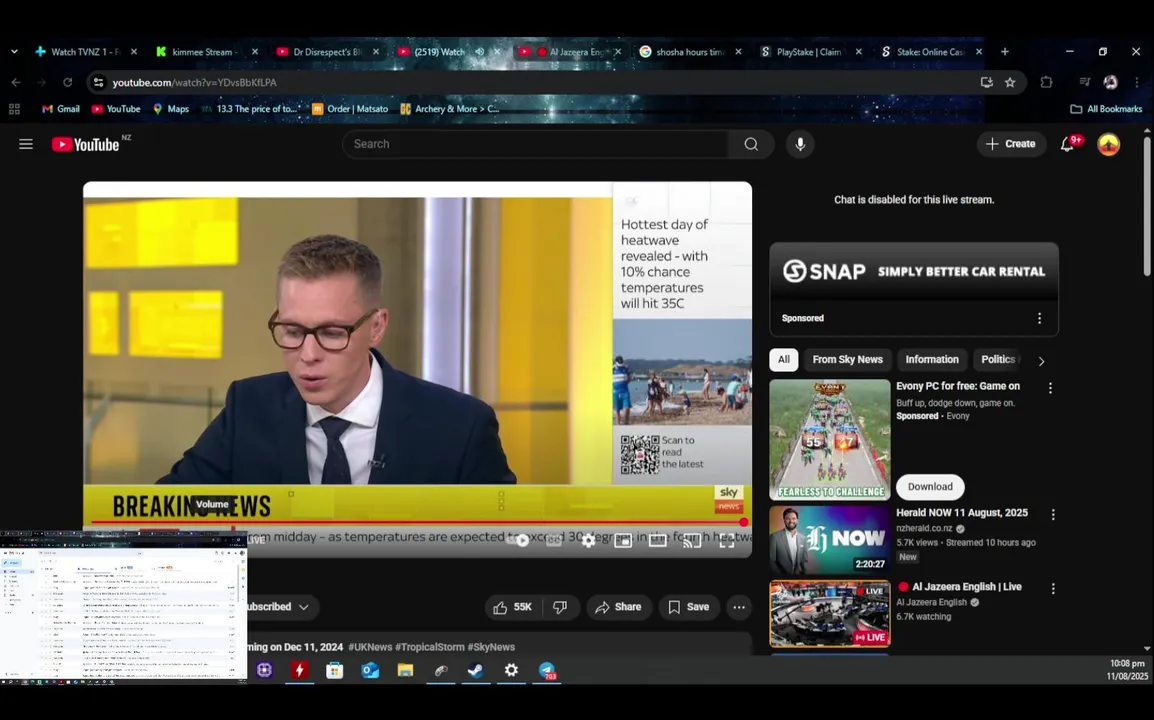Open the Gmail bookmark
Image resolution: width=1154 pixels, height=720 pixels.
coord(60,109)
